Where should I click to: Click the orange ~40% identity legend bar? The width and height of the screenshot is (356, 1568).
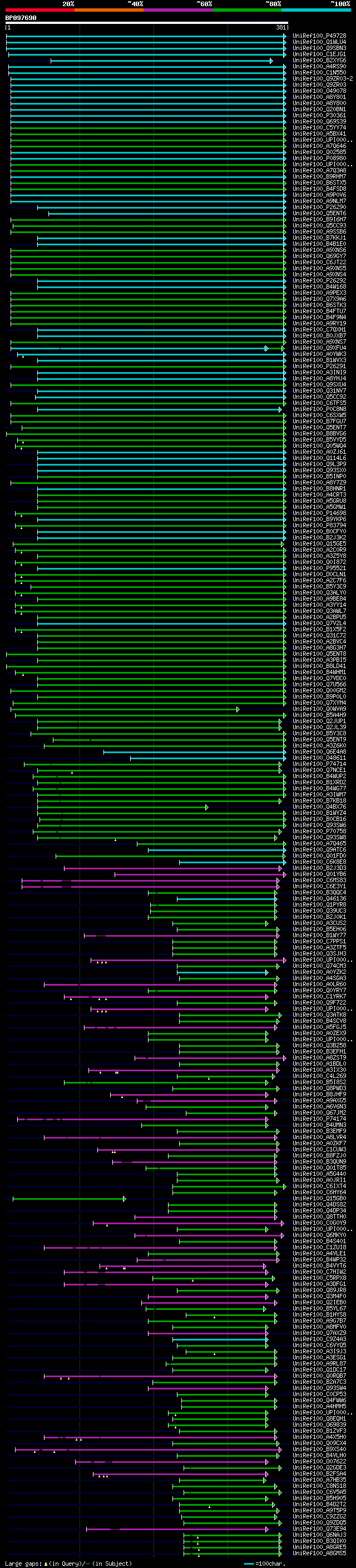pos(109,11)
